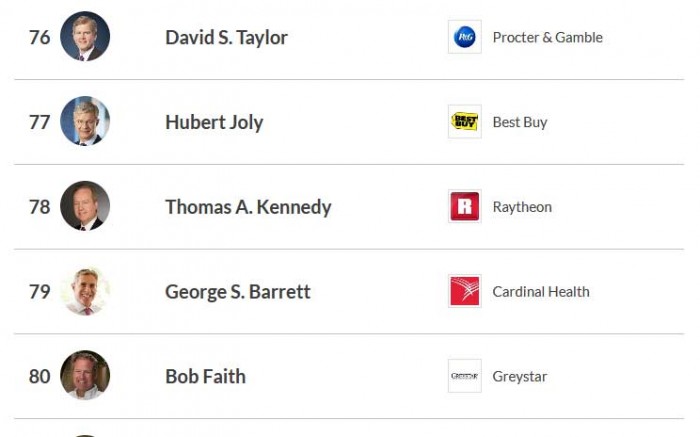The image size is (700, 437).
Task: Go to the Procter & Gamble company text
Action: point(547,38)
